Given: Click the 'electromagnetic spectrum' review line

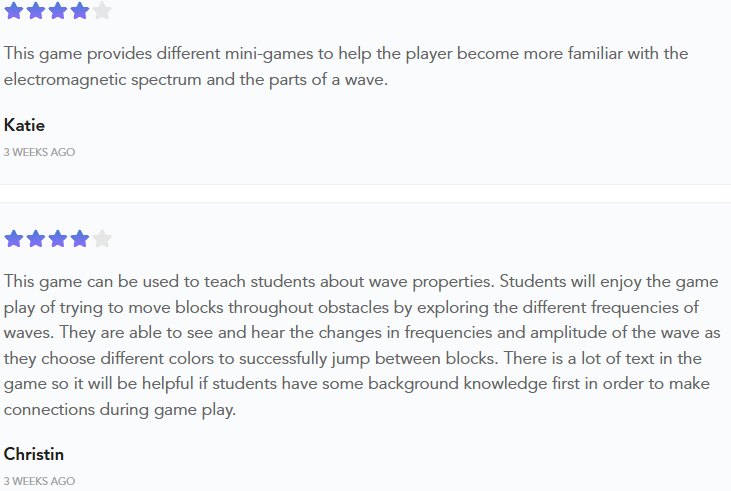Looking at the screenshot, I should click(x=196, y=80).
